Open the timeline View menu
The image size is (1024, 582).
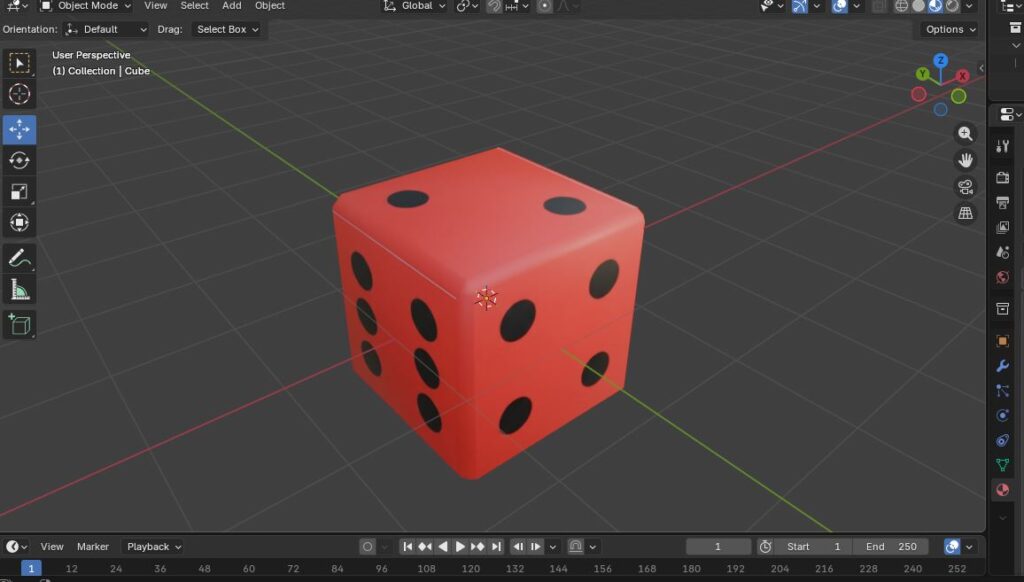[x=52, y=547]
